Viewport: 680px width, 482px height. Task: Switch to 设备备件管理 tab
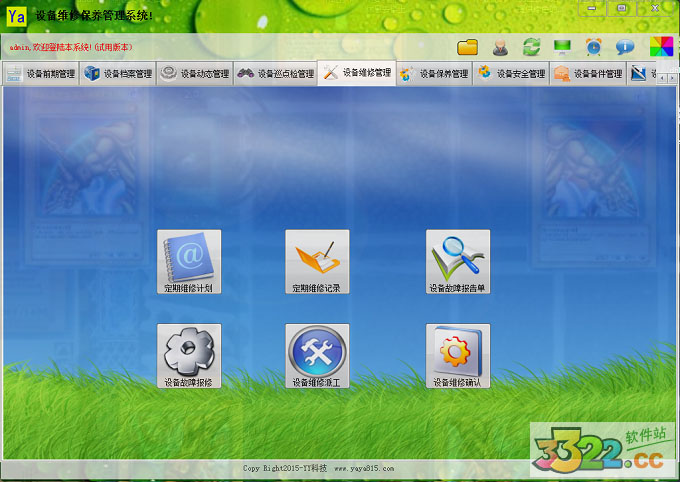click(588, 74)
